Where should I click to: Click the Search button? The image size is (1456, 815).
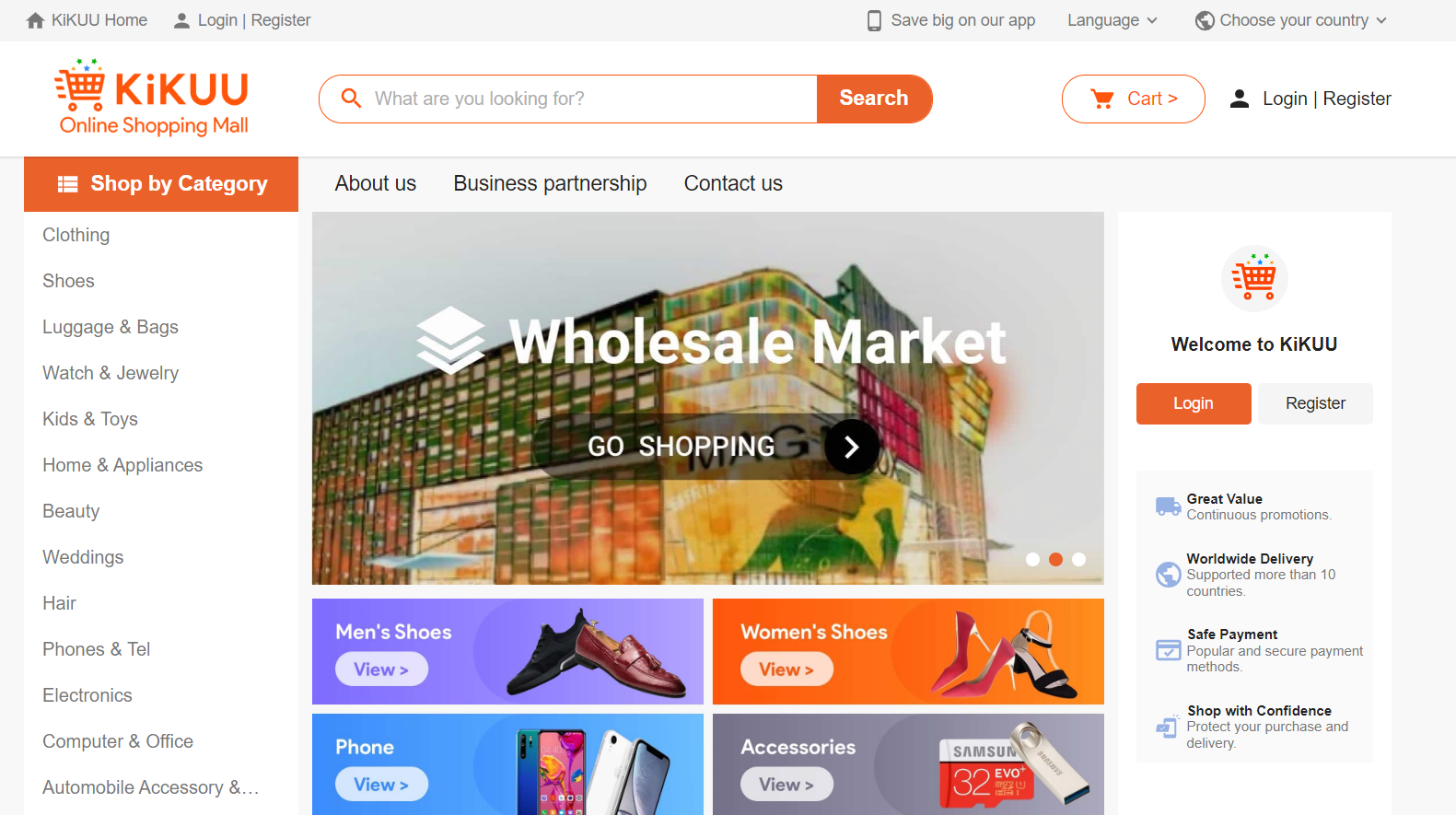(874, 99)
